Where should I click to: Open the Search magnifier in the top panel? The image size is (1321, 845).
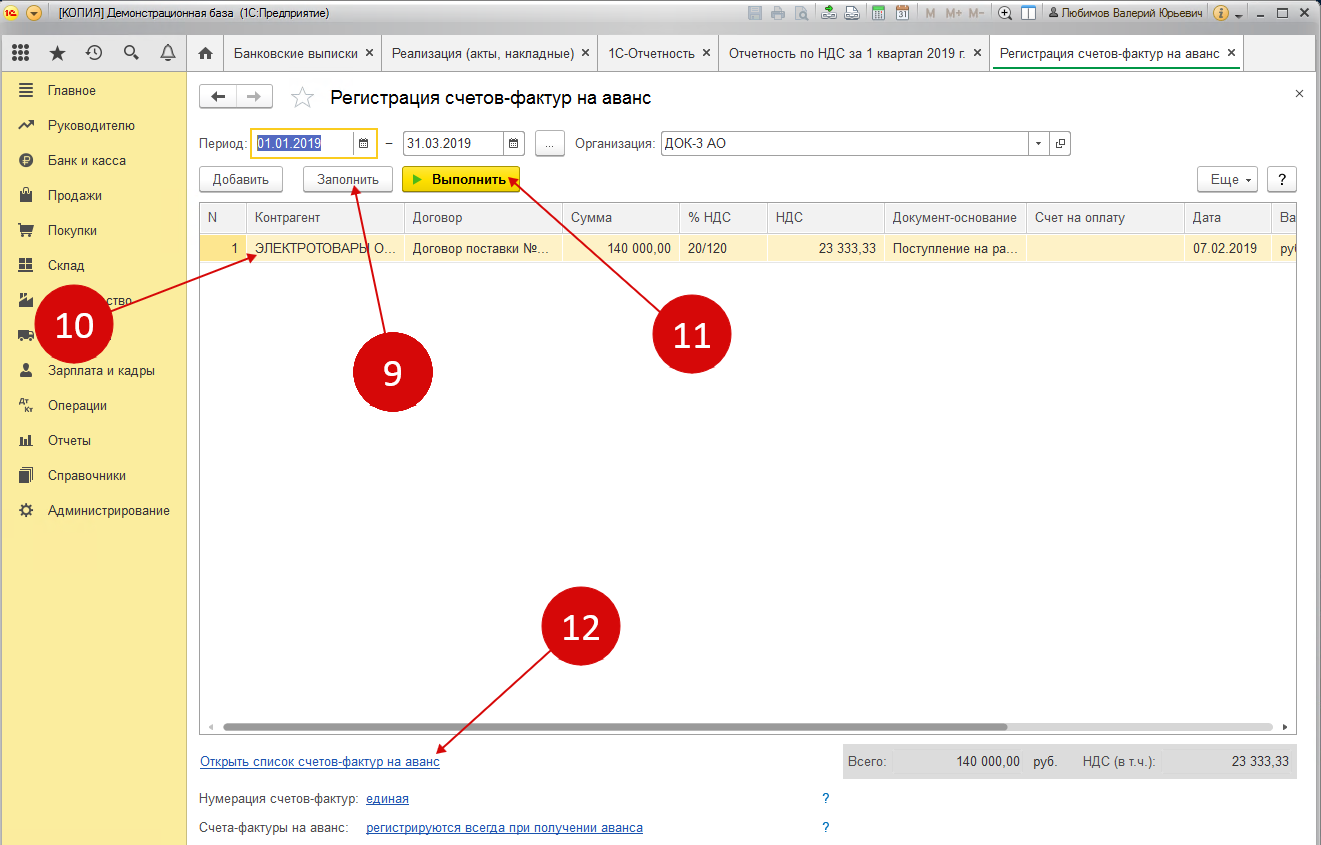pyautogui.click(x=131, y=53)
